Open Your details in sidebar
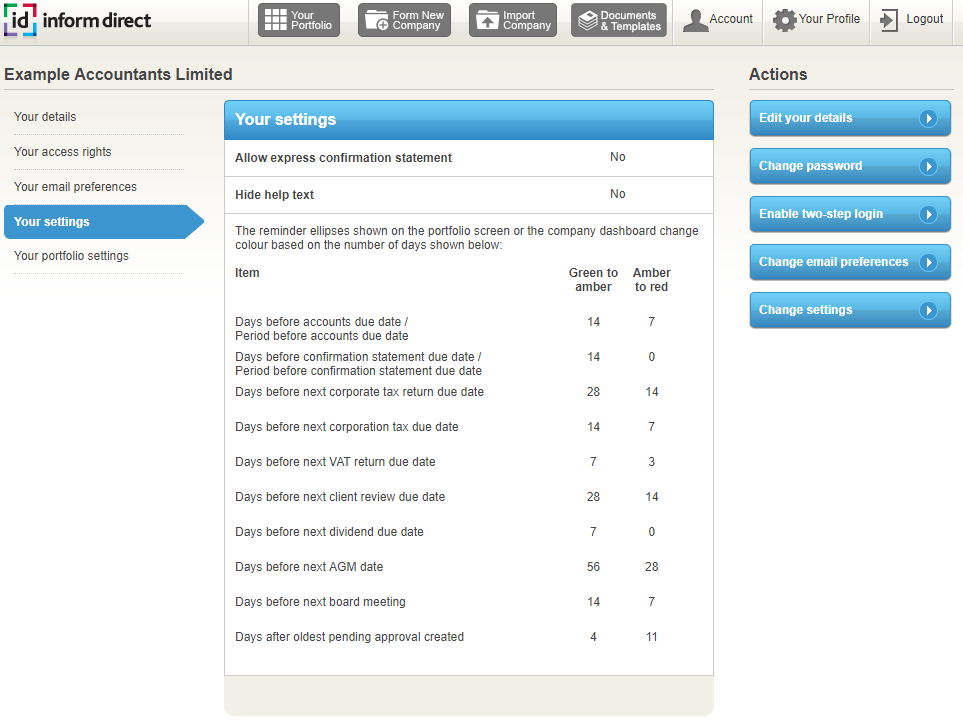The width and height of the screenshot is (963, 725). click(x=45, y=117)
